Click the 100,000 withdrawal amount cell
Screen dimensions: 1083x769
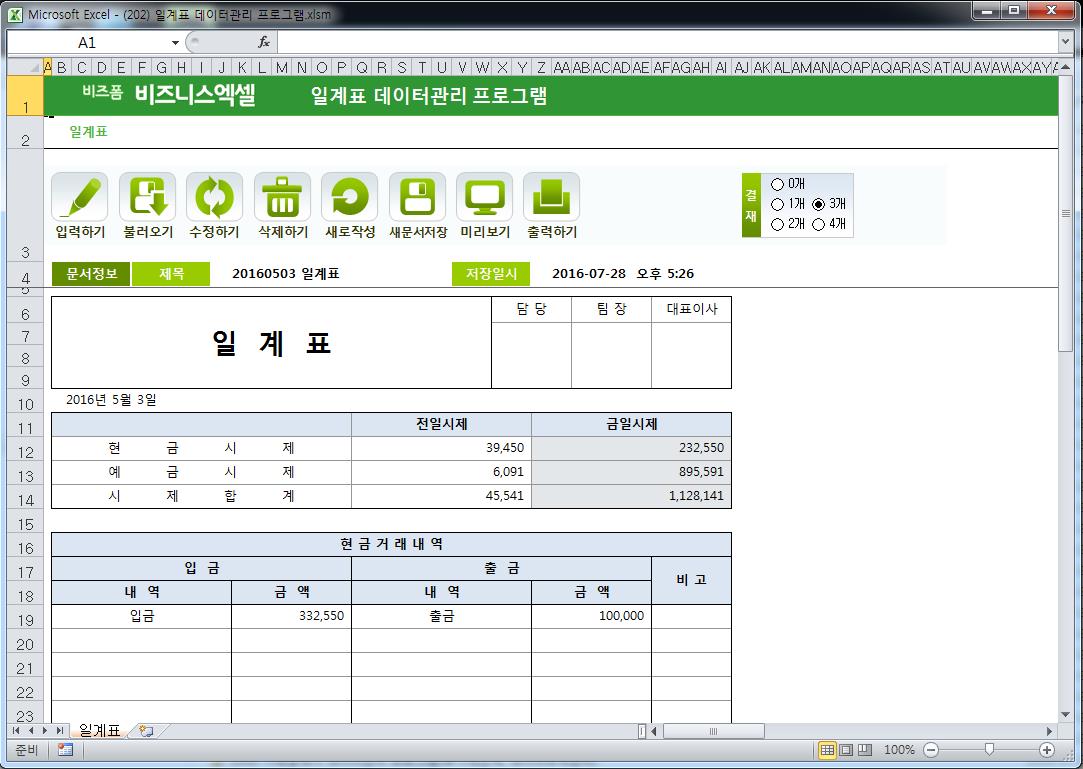click(591, 616)
